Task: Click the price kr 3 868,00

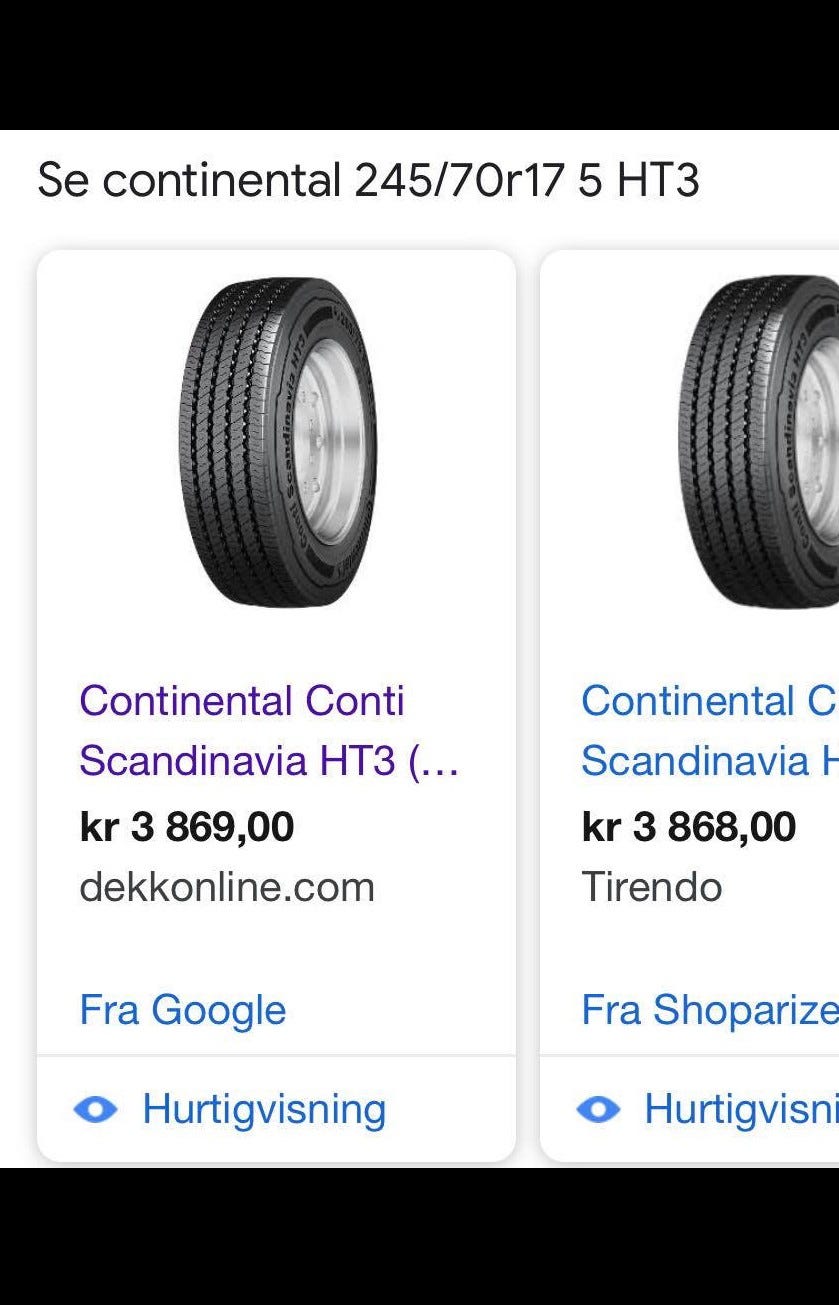Action: pyautogui.click(x=689, y=827)
